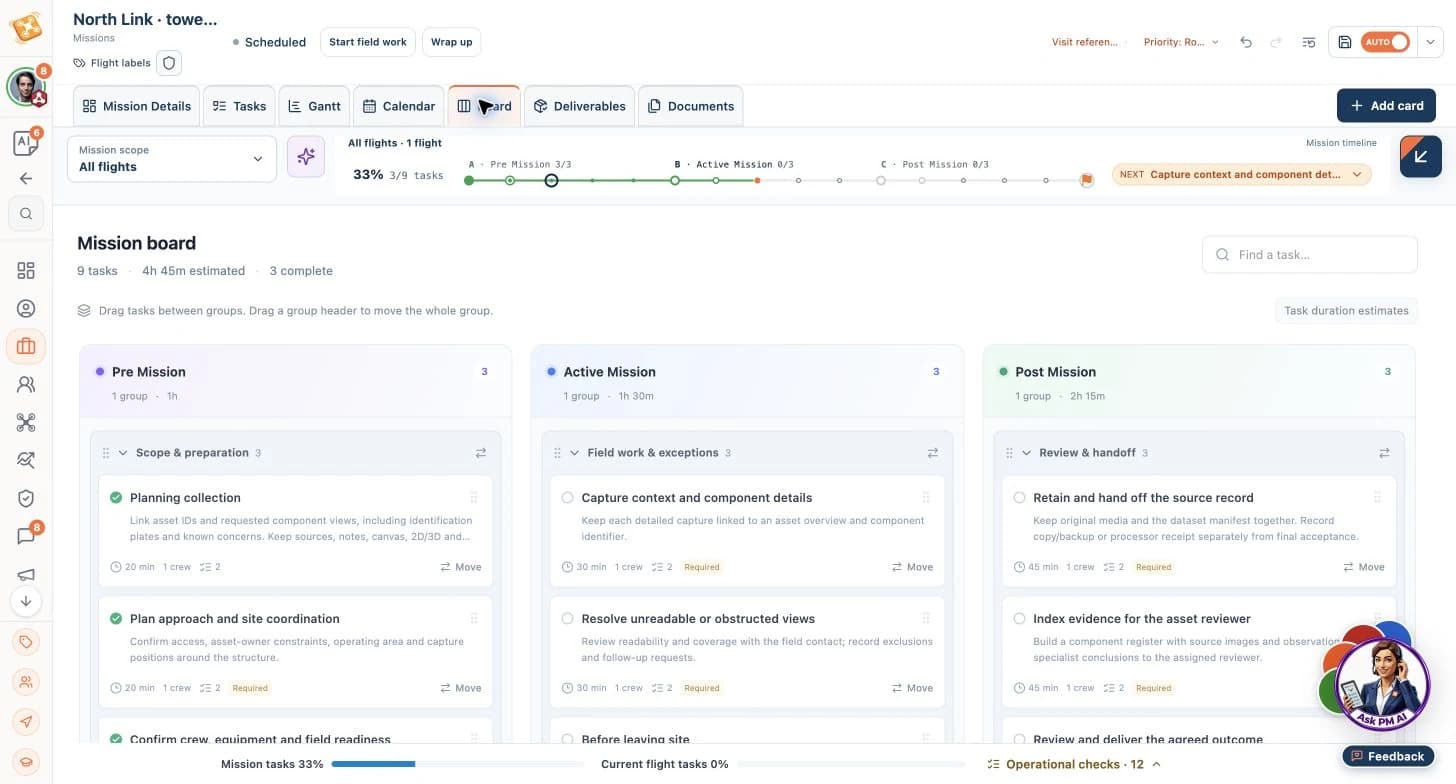Check off Retain and hand off the source record
The image size is (1456, 784).
pyautogui.click(x=1019, y=498)
